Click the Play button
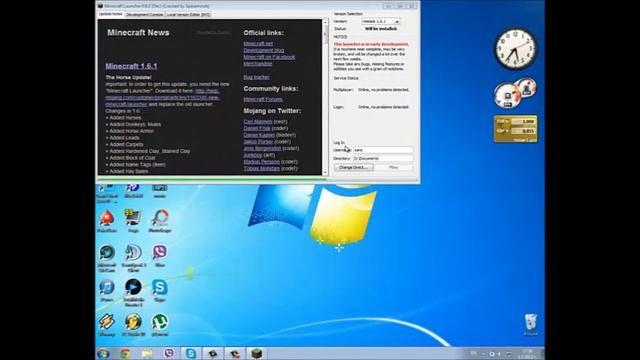 coord(393,167)
